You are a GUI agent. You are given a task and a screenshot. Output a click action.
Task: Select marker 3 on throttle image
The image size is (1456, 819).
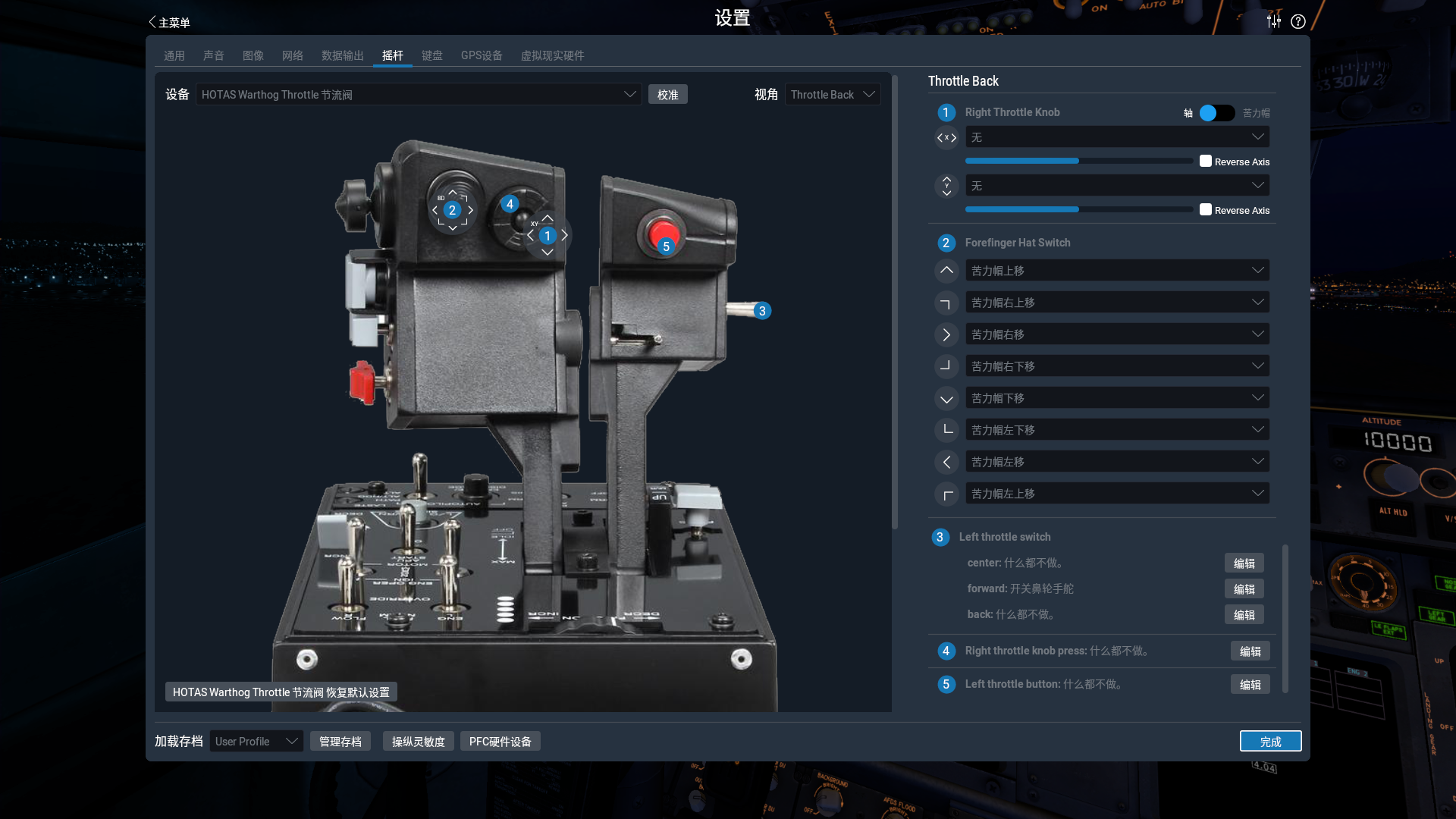point(762,311)
